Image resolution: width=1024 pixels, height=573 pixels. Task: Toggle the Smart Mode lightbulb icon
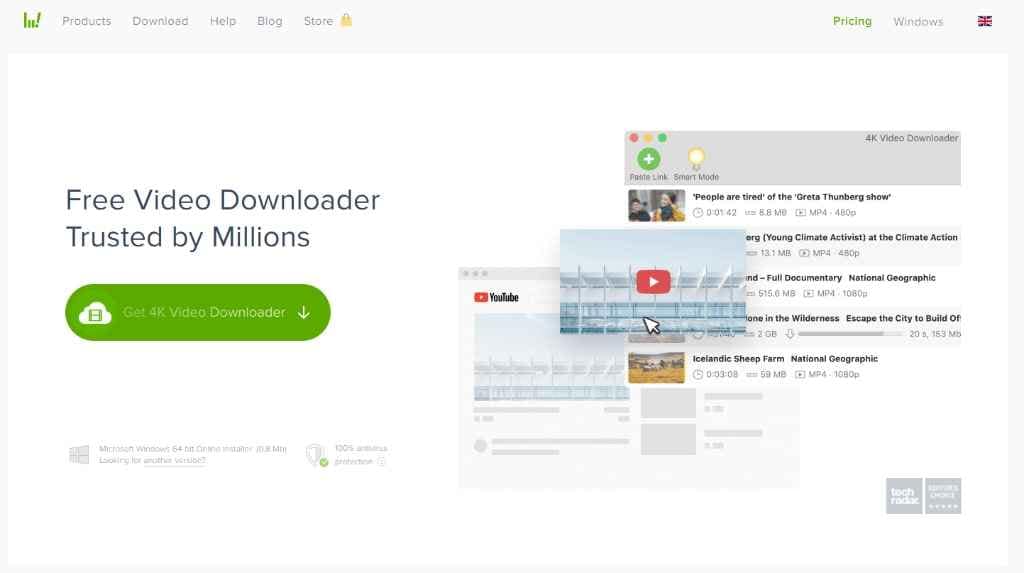click(x=696, y=158)
